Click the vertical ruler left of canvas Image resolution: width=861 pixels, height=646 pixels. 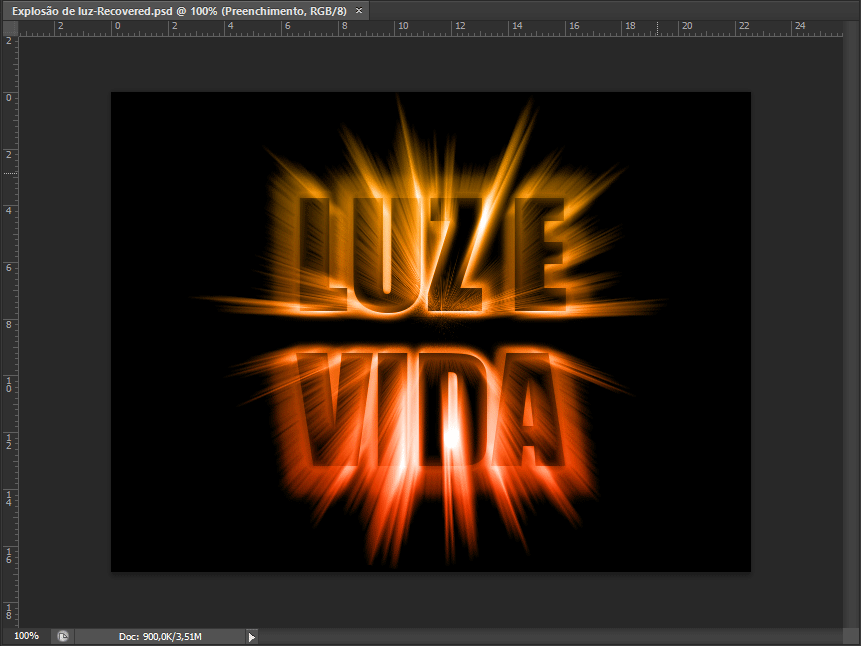pos(9,330)
